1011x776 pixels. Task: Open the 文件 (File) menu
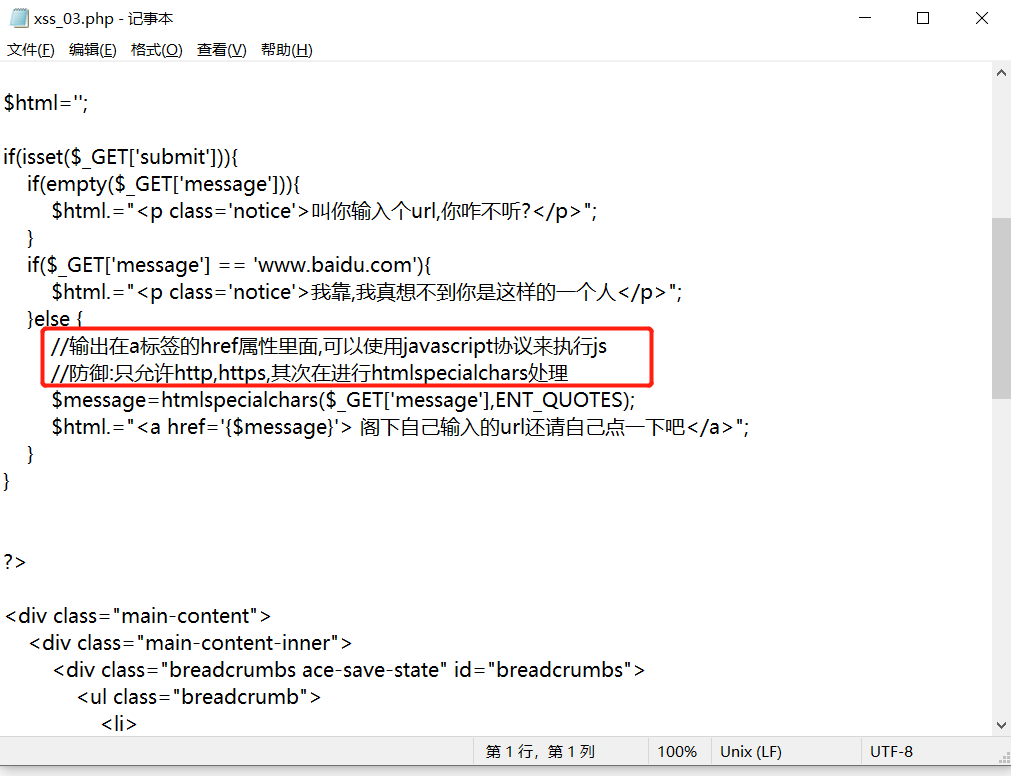pos(30,49)
